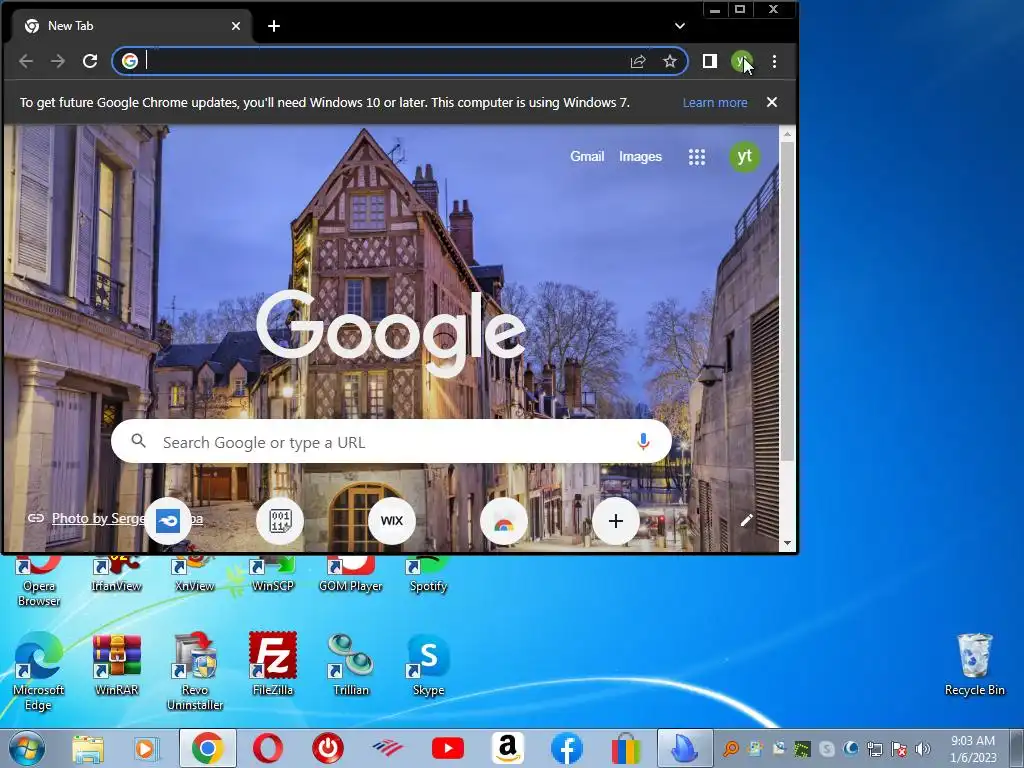Select the New Tab tab
This screenshot has height=768, width=1024.
pos(132,26)
